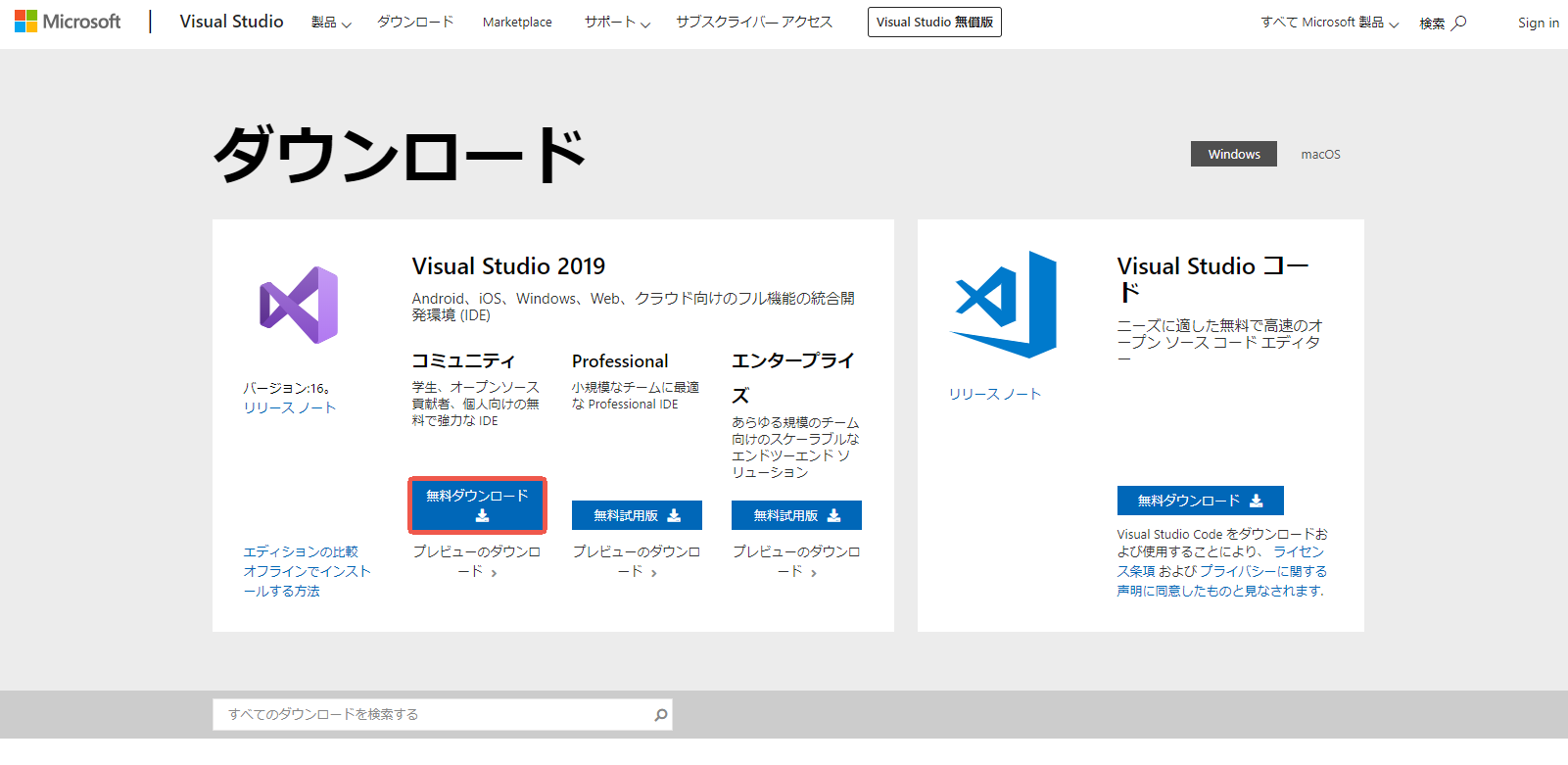Switch to the Windows platform toggle

click(1233, 154)
